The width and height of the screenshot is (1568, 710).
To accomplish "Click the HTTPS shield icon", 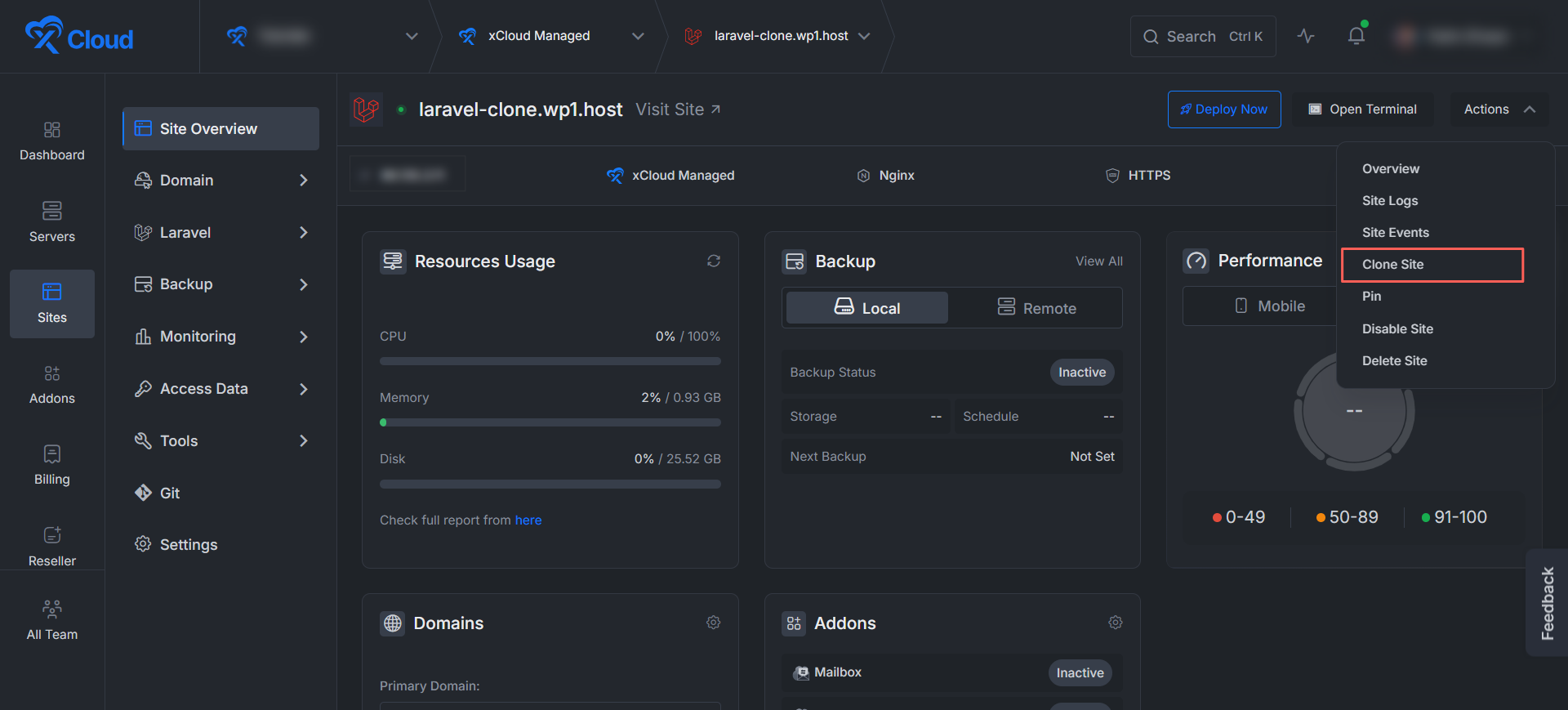I will point(1112,176).
